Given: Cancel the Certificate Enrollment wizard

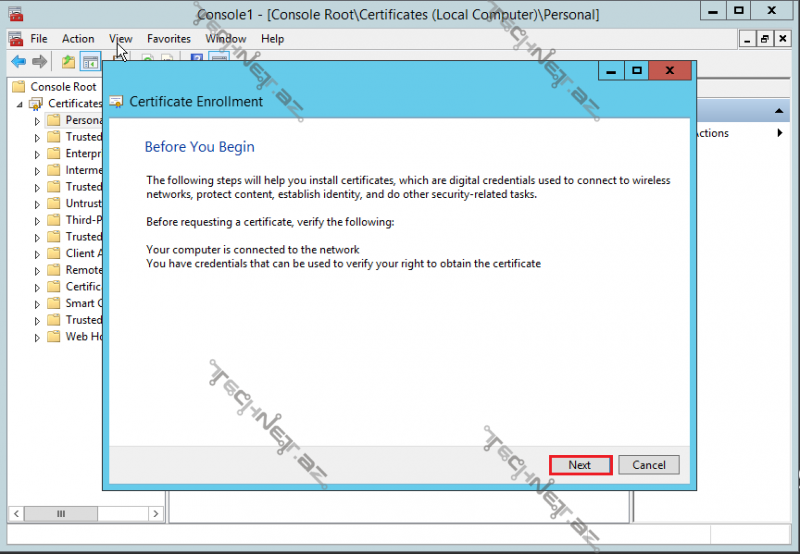Looking at the screenshot, I should 649,465.
